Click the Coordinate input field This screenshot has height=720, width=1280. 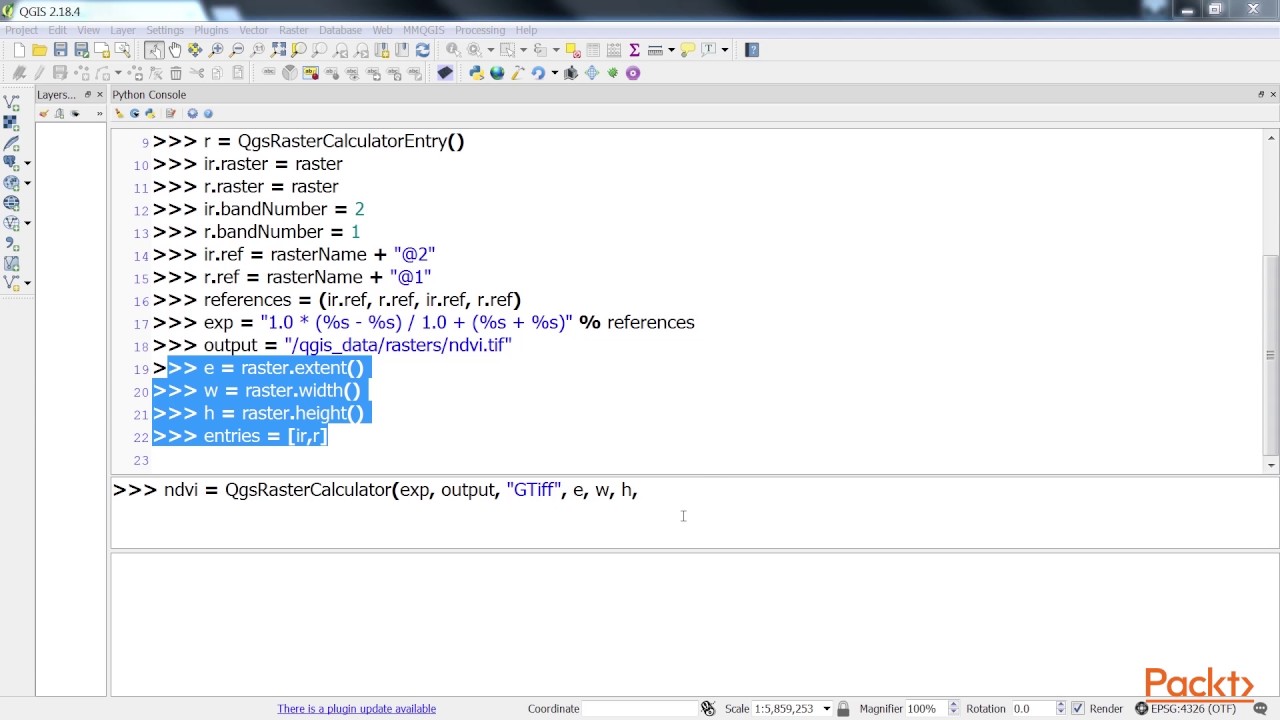coord(640,709)
